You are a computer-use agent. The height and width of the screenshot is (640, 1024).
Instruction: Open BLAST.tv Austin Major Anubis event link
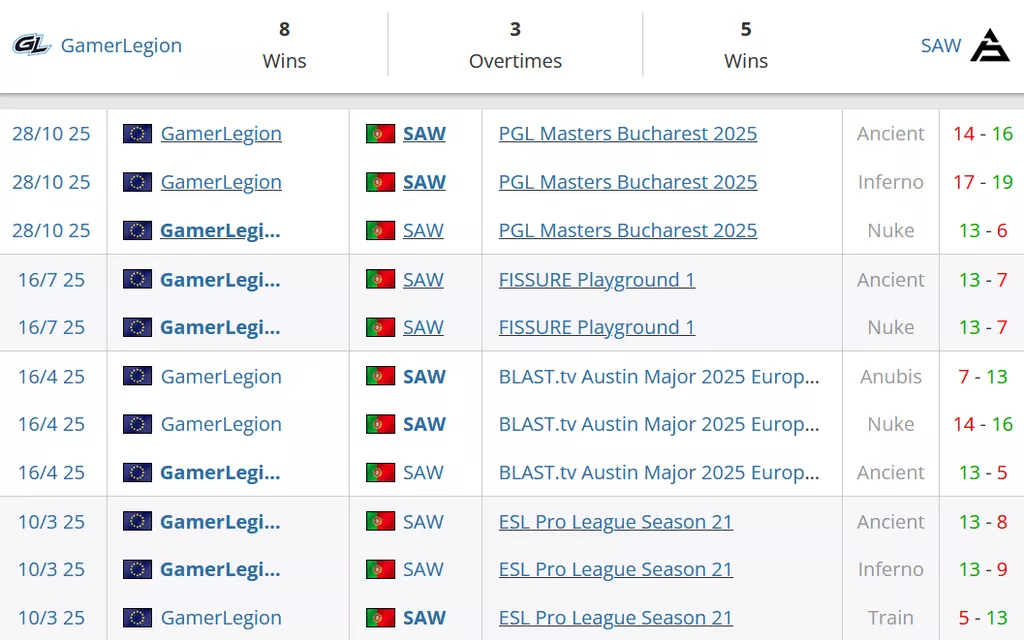coord(659,377)
